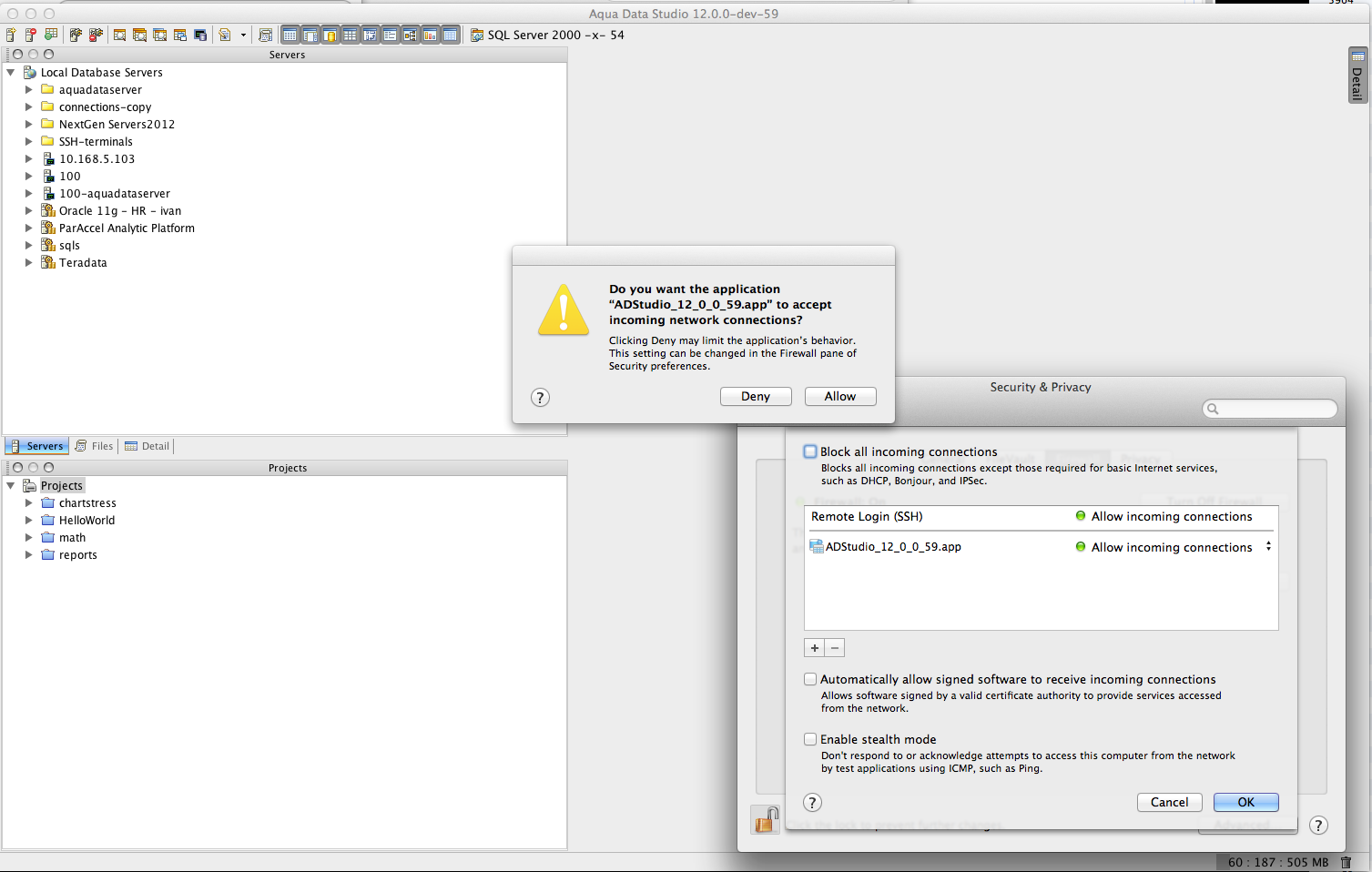1372x872 pixels.
Task: Open ADStudio Allow incoming connections dropdown
Action: [1268, 546]
